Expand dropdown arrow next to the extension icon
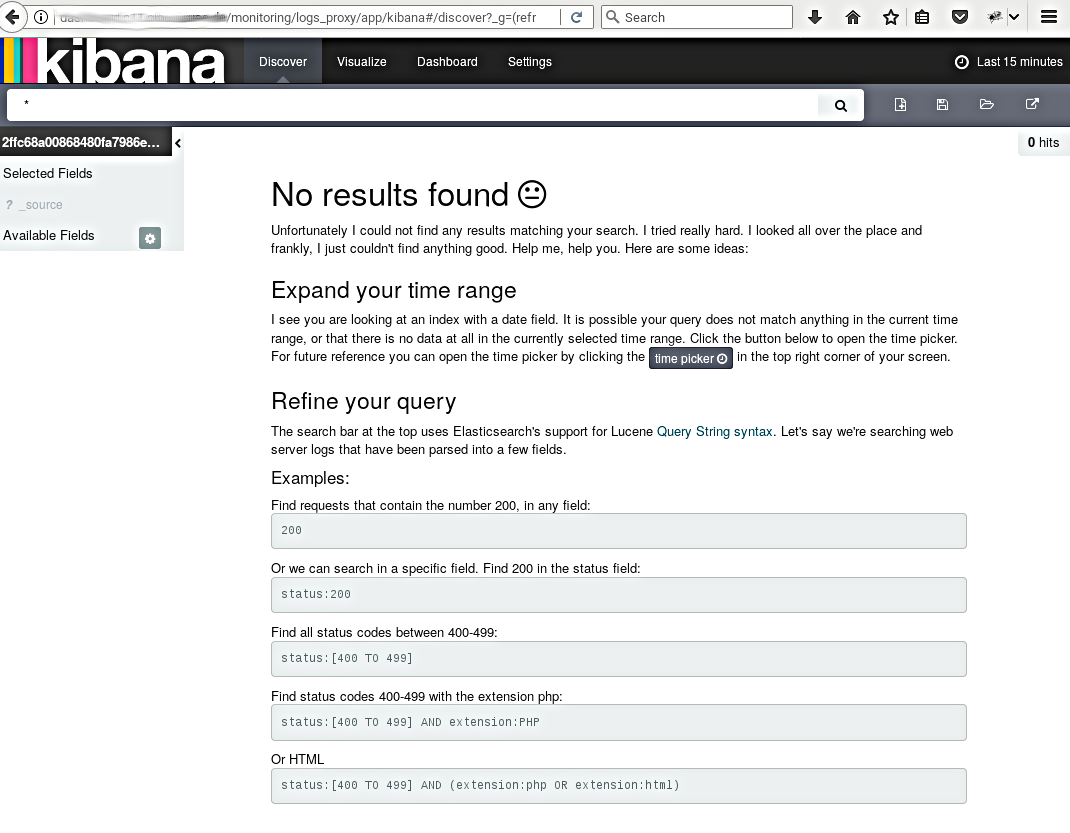The image size is (1070, 833). point(1014,17)
